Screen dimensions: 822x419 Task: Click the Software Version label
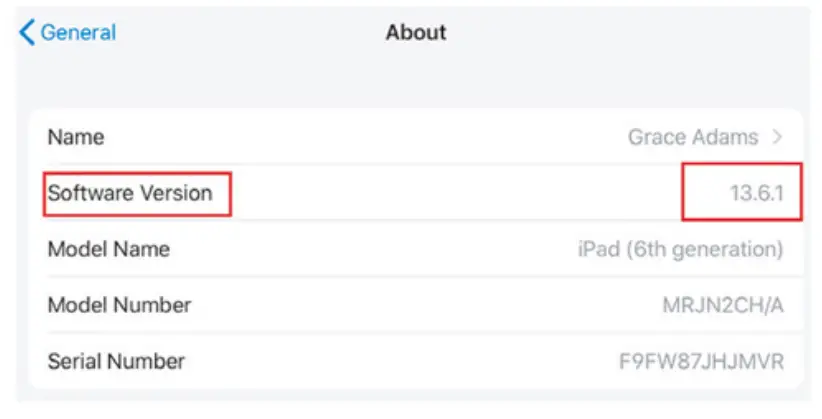130,193
